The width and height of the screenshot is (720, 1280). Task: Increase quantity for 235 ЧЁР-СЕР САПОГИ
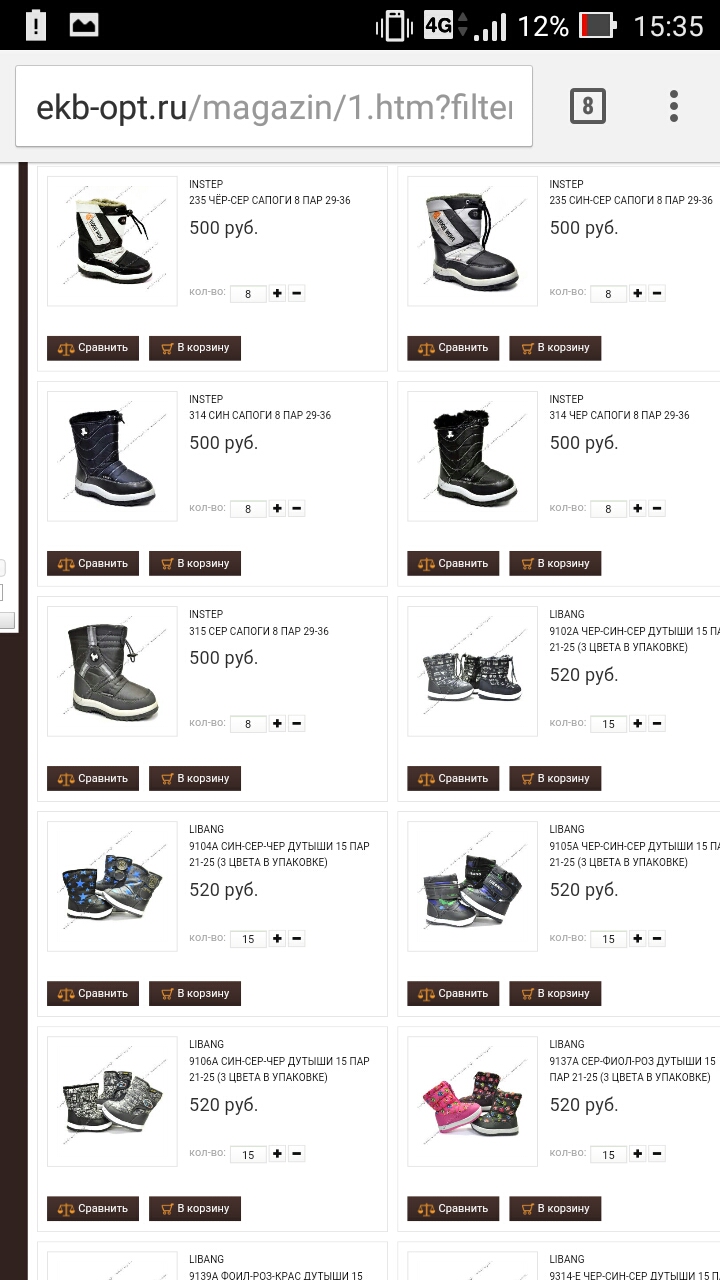[277, 293]
